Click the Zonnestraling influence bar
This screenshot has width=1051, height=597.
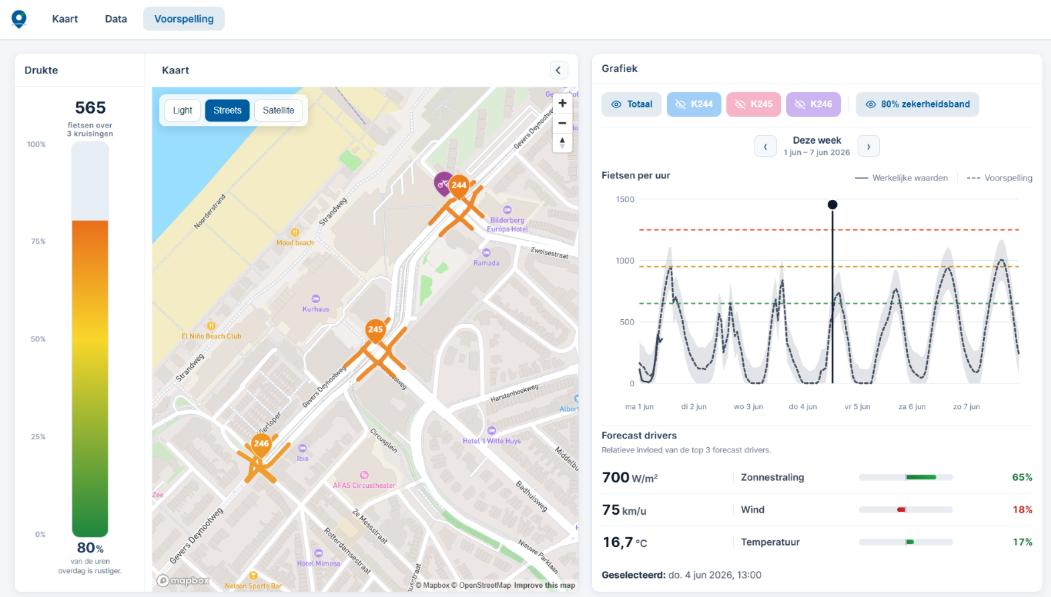[x=906, y=477]
